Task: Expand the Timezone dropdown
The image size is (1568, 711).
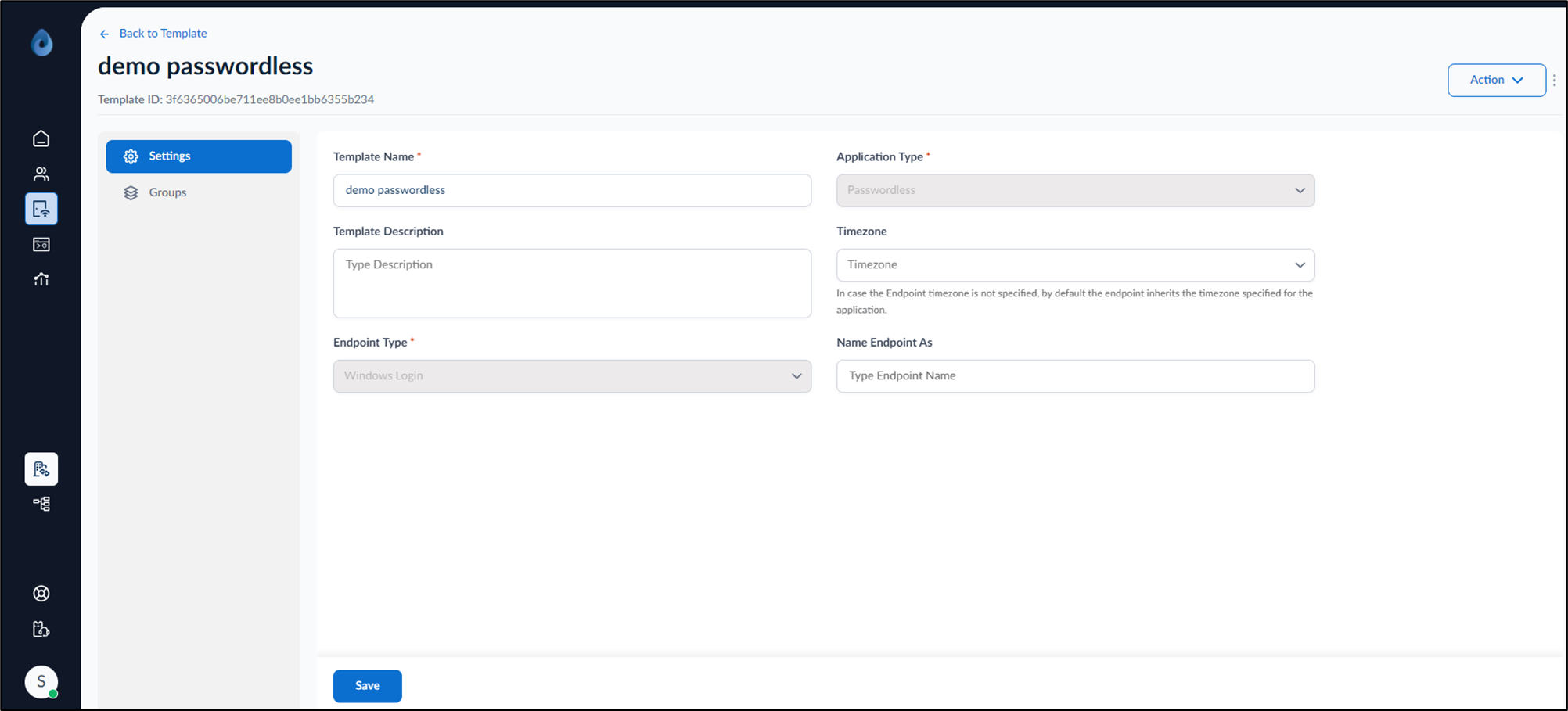Action: click(x=1075, y=265)
